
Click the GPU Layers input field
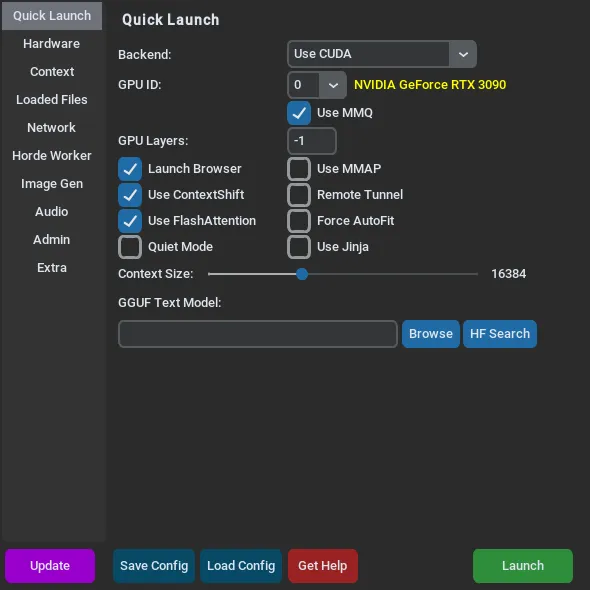click(x=312, y=141)
